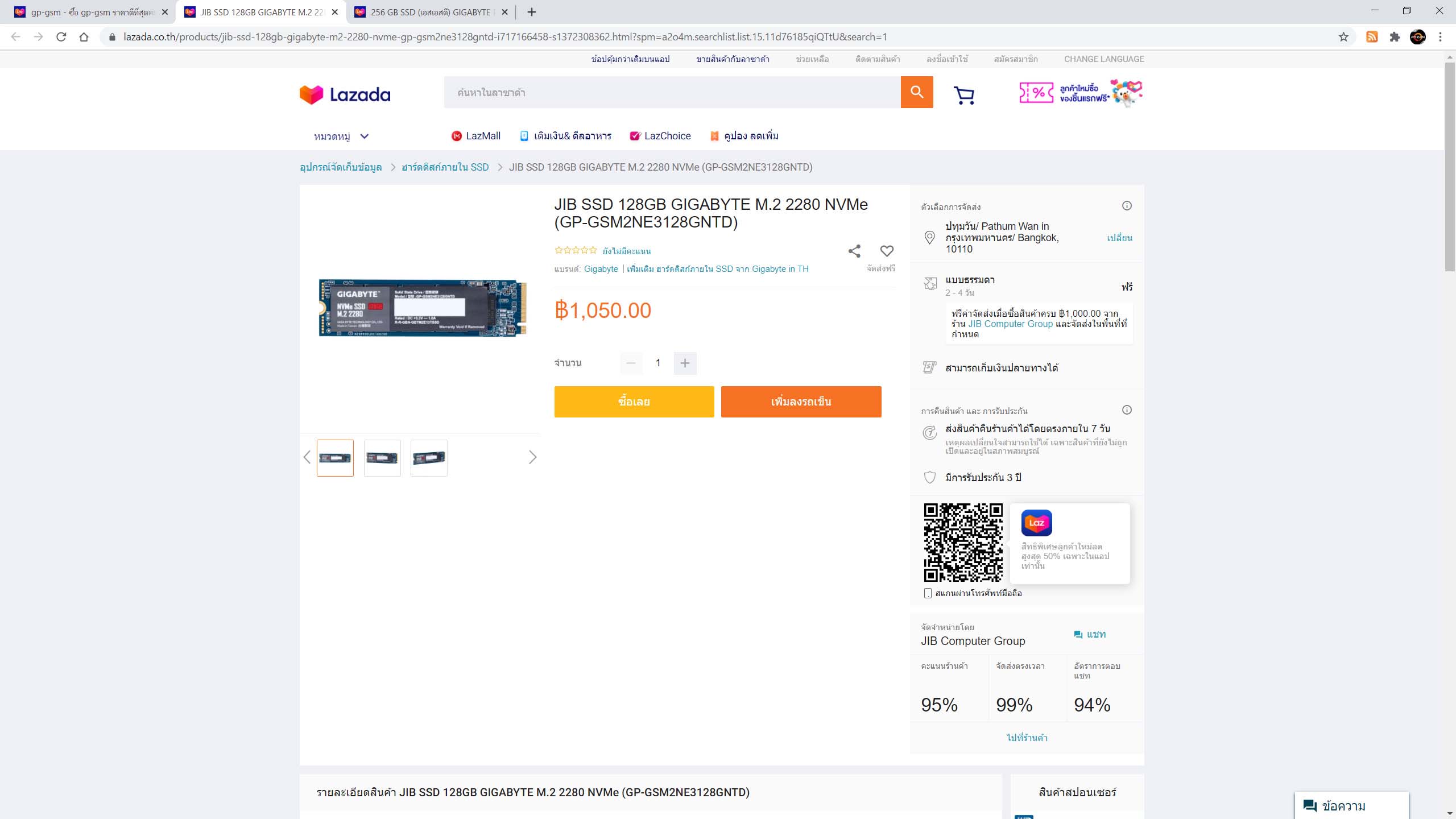The width and height of the screenshot is (1456, 819).
Task: Click ขายสินค้ากับลาซาด้า link
Action: [x=733, y=59]
